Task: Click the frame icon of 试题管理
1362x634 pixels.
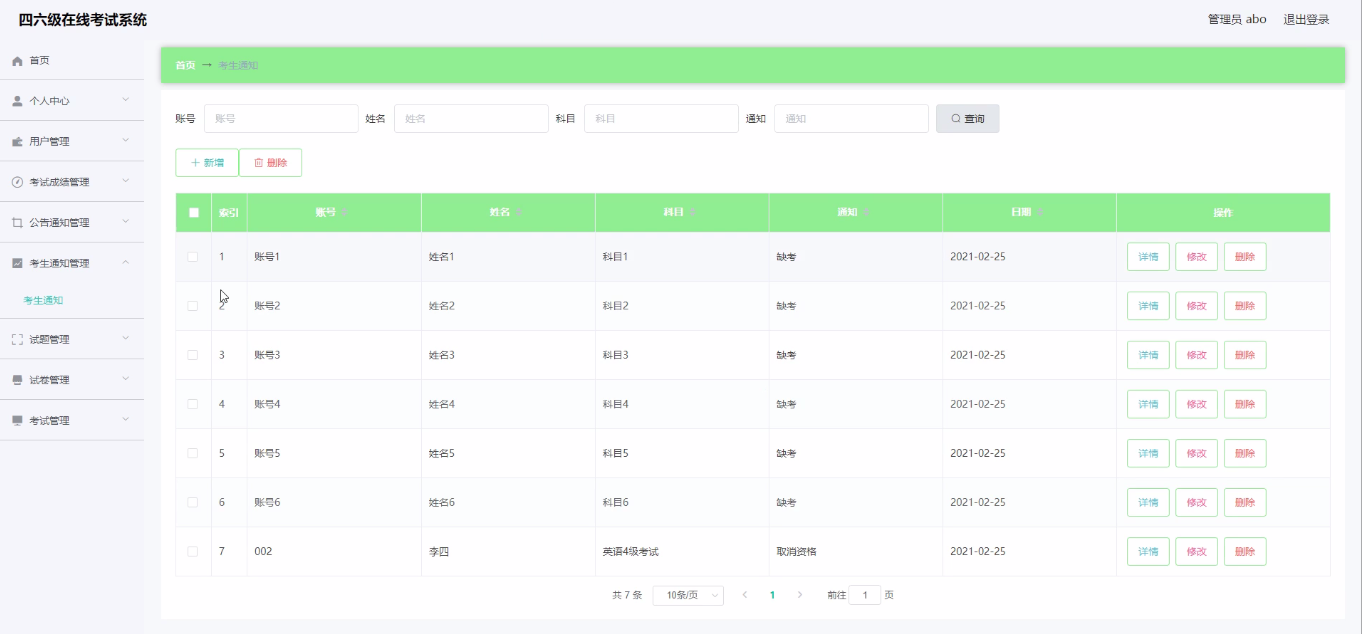Action: point(17,340)
